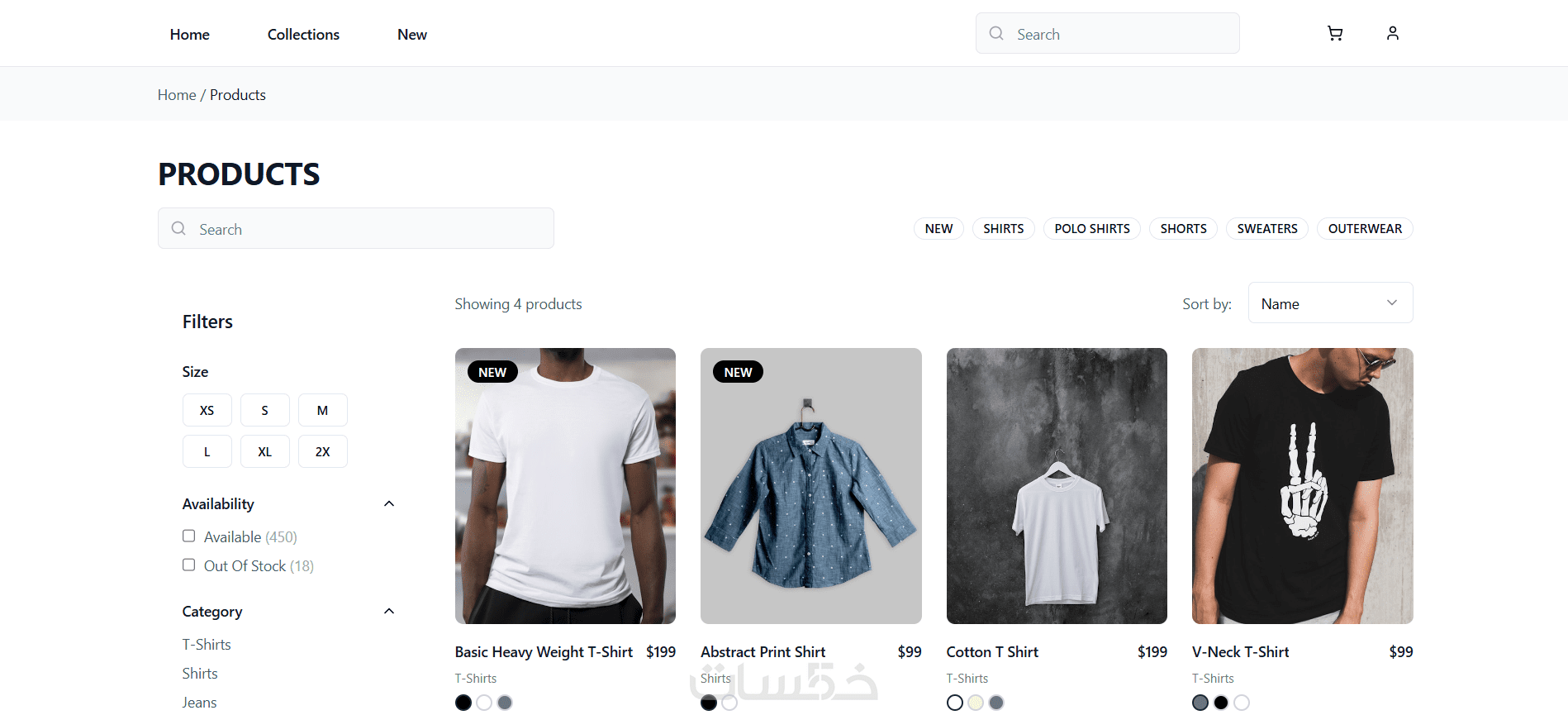Click the header search magnifier icon

[x=996, y=34]
